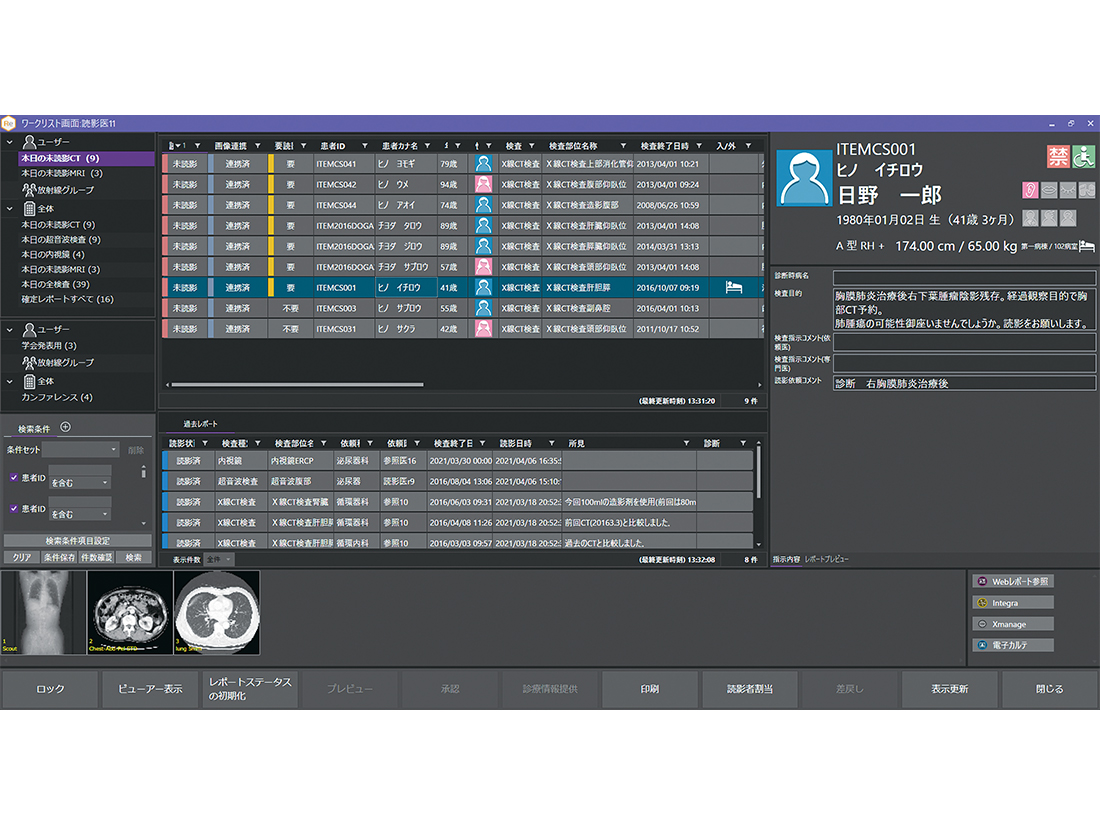This screenshot has width=1100, height=825.
Task: Click the pink ear hearing-impairment icon
Action: 1030,190
